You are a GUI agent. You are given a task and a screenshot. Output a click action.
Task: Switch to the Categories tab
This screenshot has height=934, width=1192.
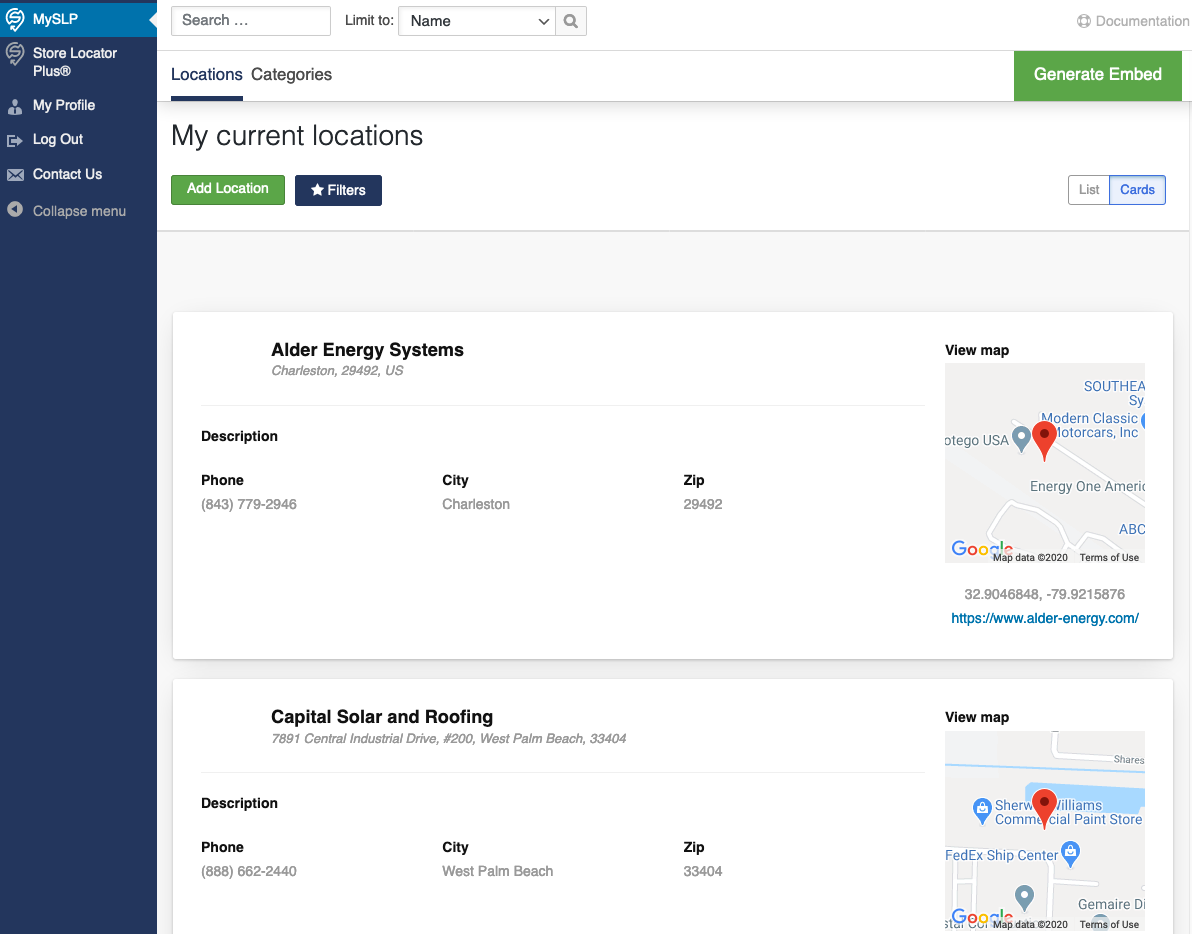pyautogui.click(x=291, y=74)
